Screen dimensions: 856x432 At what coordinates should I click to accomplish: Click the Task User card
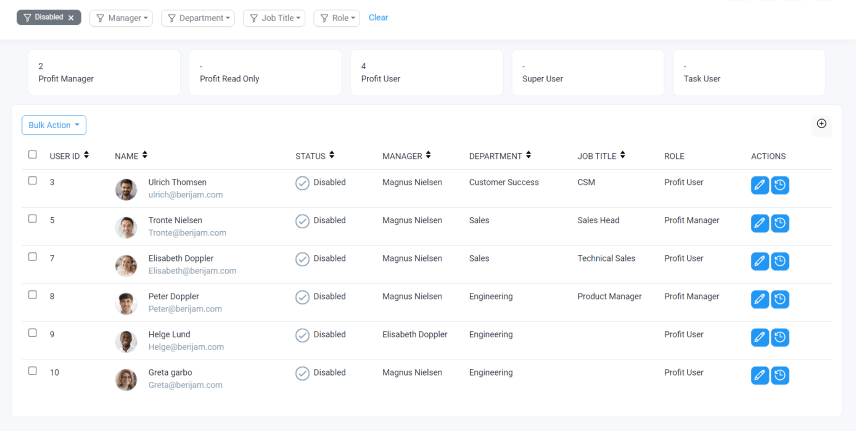[749, 73]
